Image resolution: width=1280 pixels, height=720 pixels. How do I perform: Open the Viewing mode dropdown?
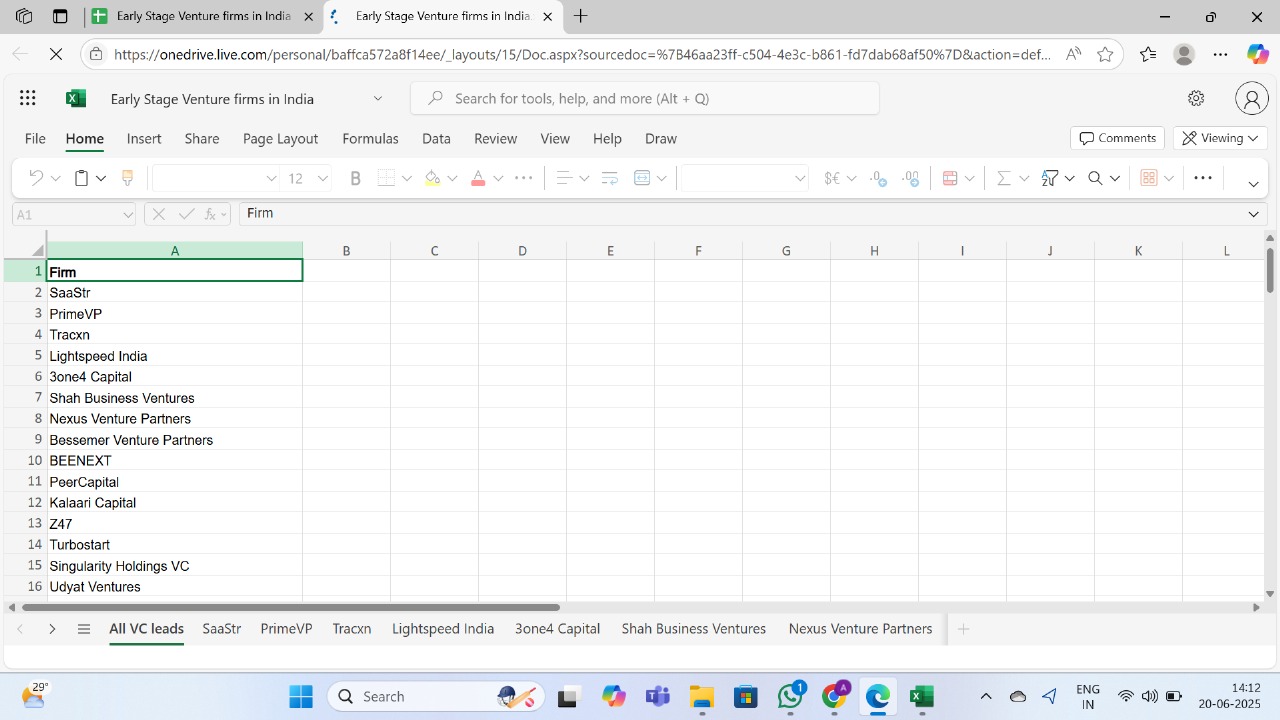click(x=1220, y=138)
